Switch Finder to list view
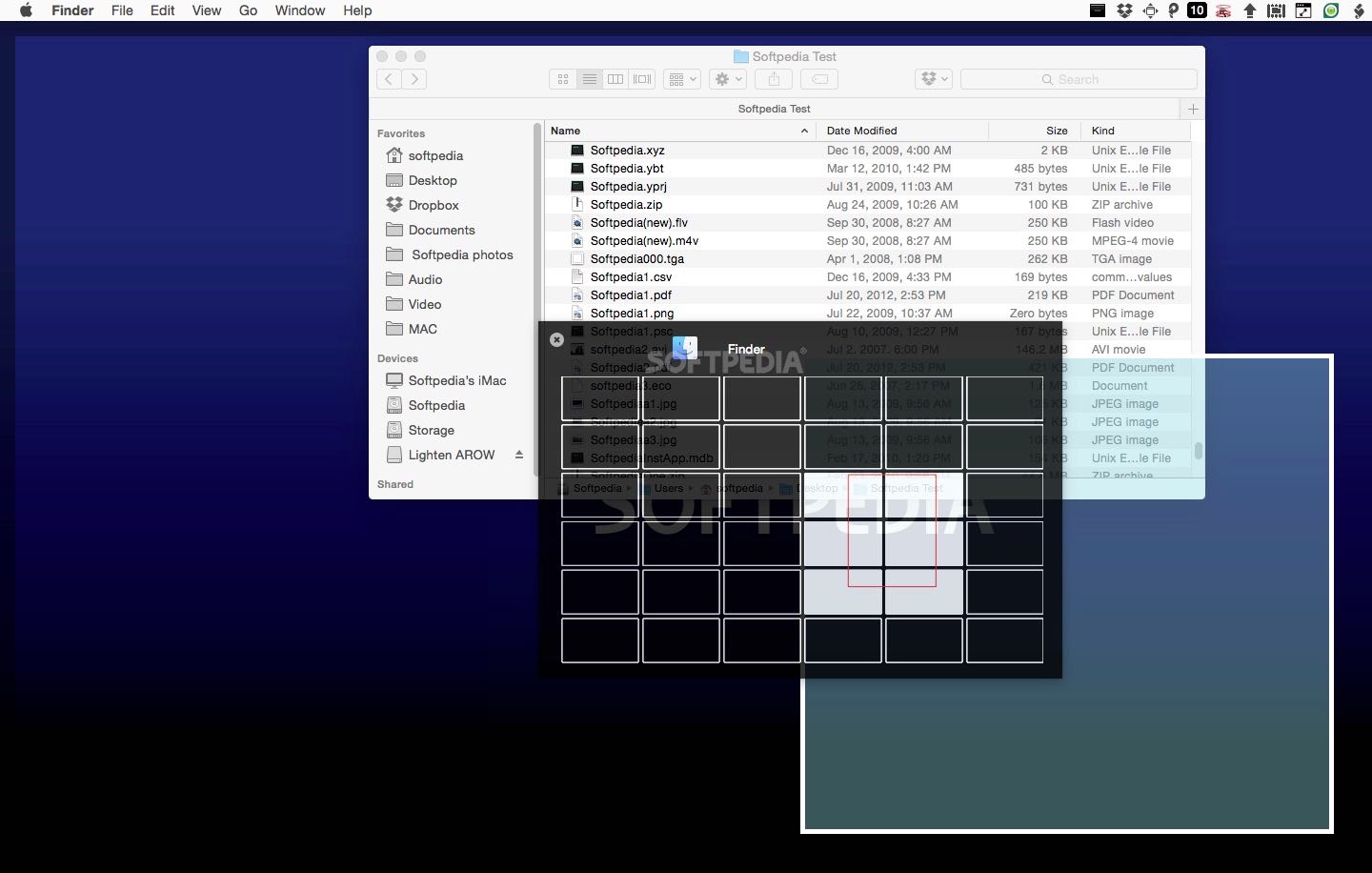Viewport: 1372px width, 873px height. pyautogui.click(x=590, y=79)
